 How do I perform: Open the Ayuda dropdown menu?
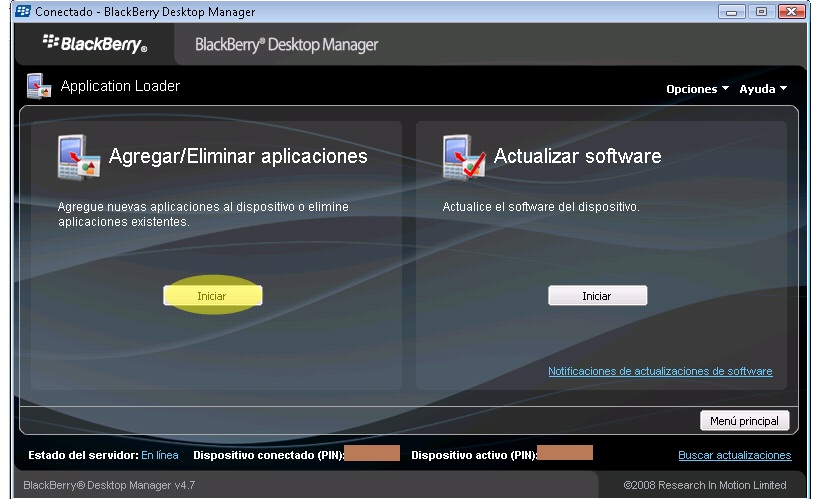point(763,89)
